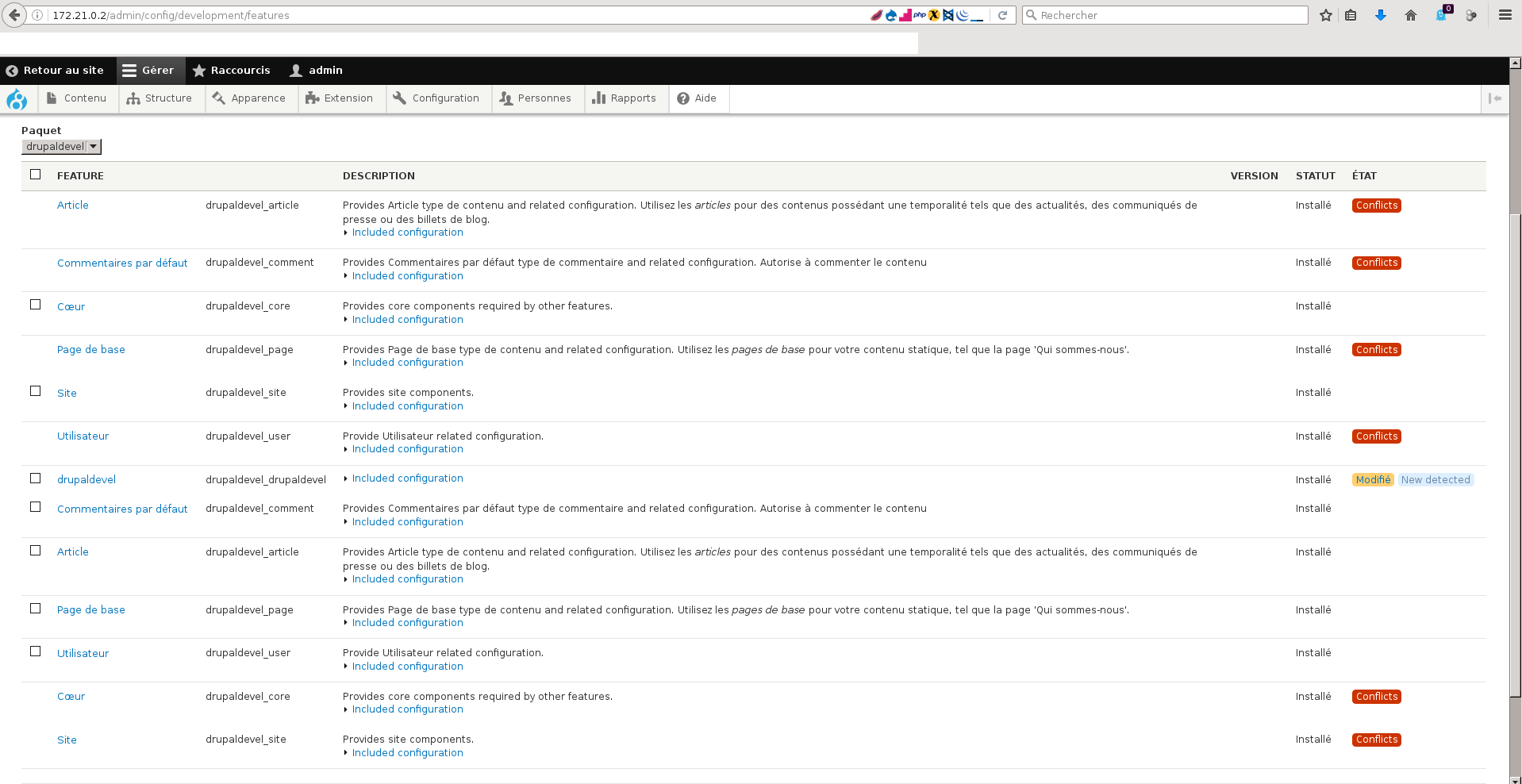Check the drupaldevel_drupaldevel feature checkbox

click(35, 478)
